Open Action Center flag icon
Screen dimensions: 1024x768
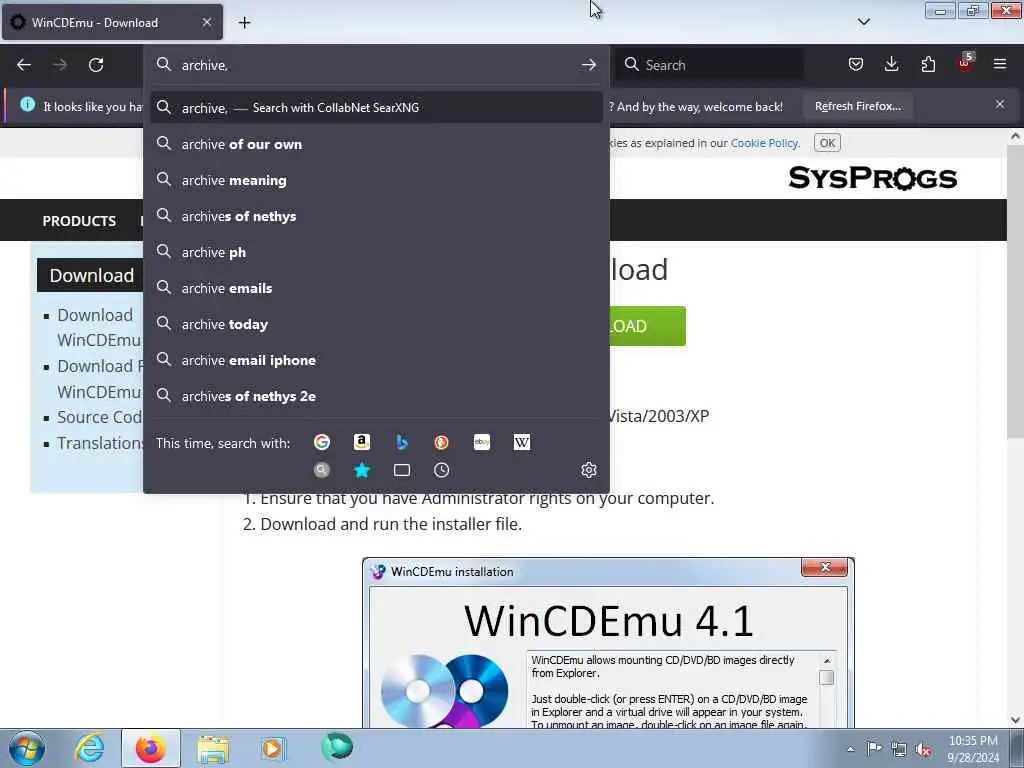click(874, 748)
